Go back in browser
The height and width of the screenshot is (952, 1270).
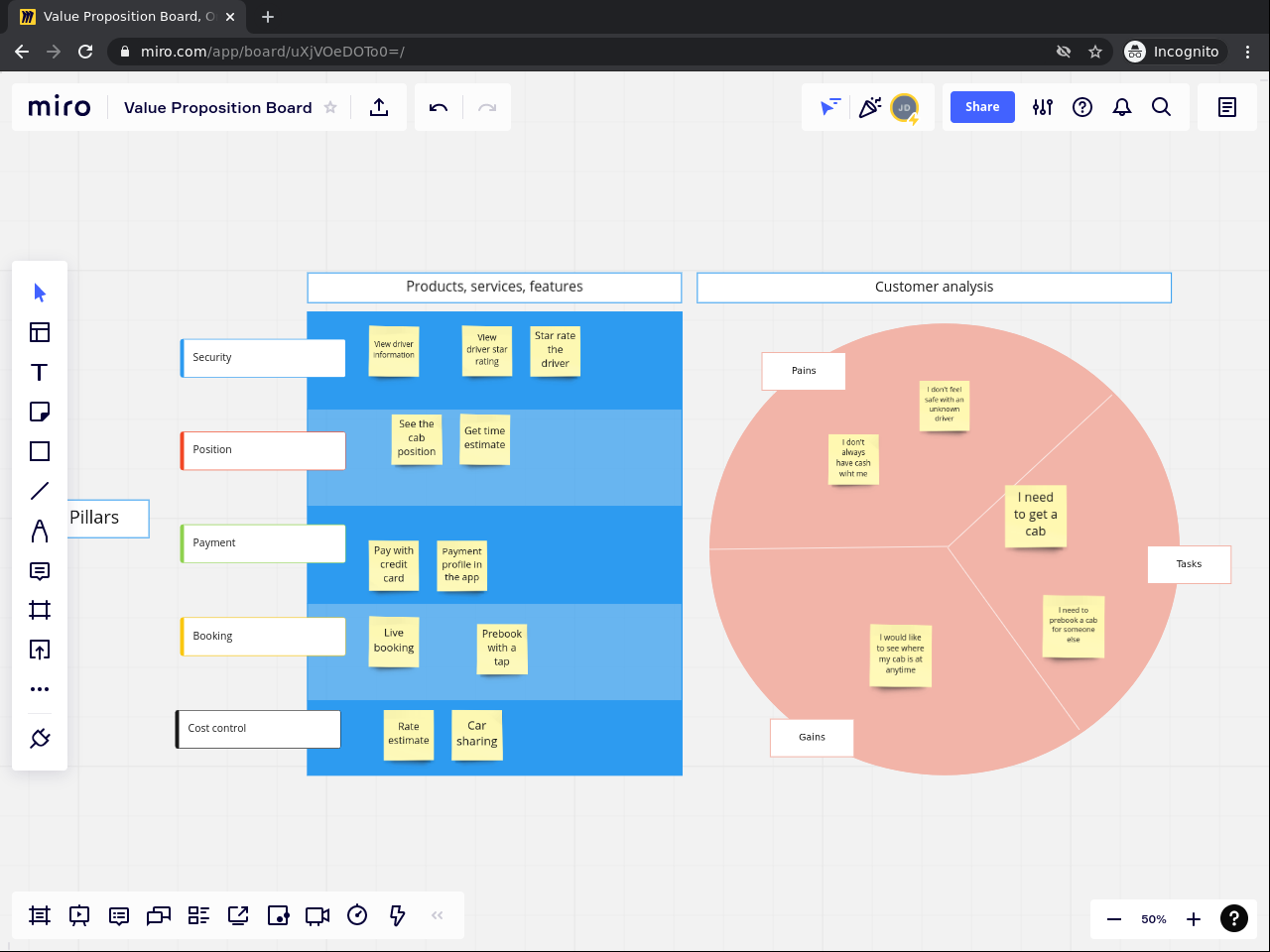pyautogui.click(x=22, y=52)
